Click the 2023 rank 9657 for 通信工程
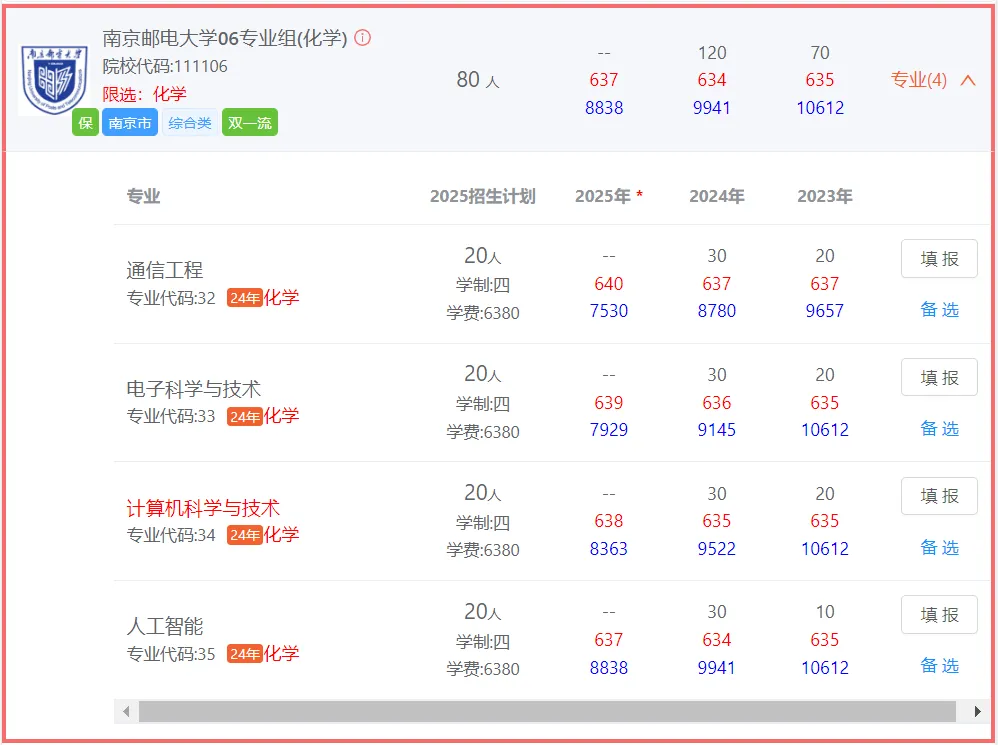998x745 pixels. (x=825, y=311)
